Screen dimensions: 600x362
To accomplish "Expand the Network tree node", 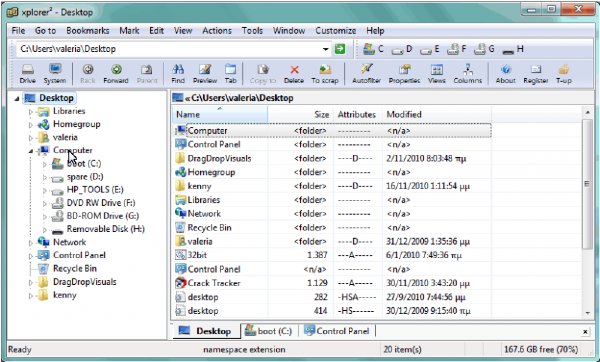I will 31,243.
